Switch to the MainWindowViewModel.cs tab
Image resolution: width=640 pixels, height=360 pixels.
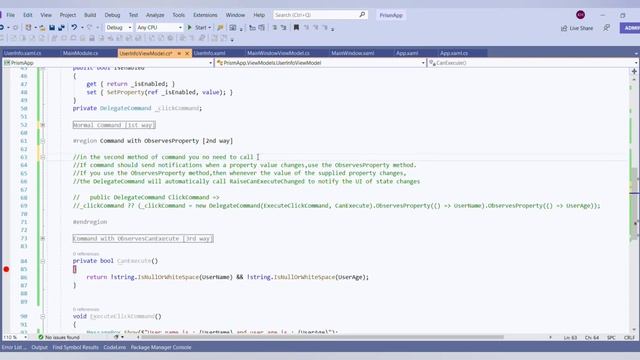(x=278, y=53)
